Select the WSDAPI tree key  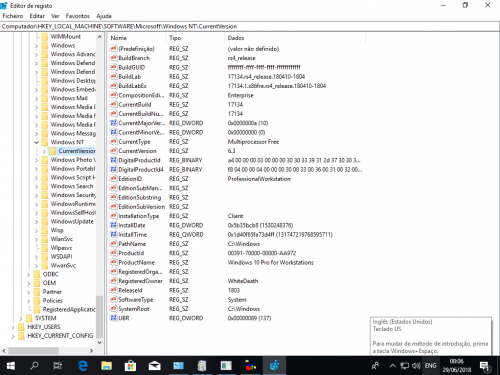tap(61, 257)
